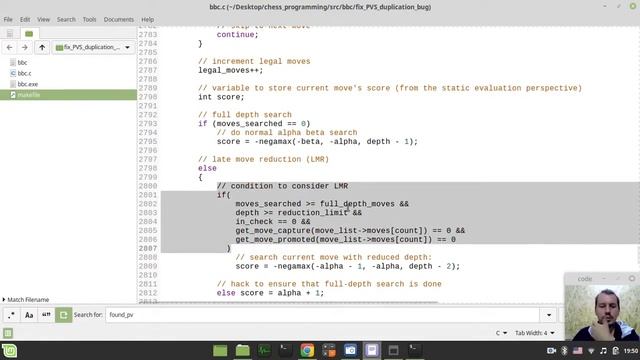Go up to the parent folder
Screen dimensions: 640x360
42,47
